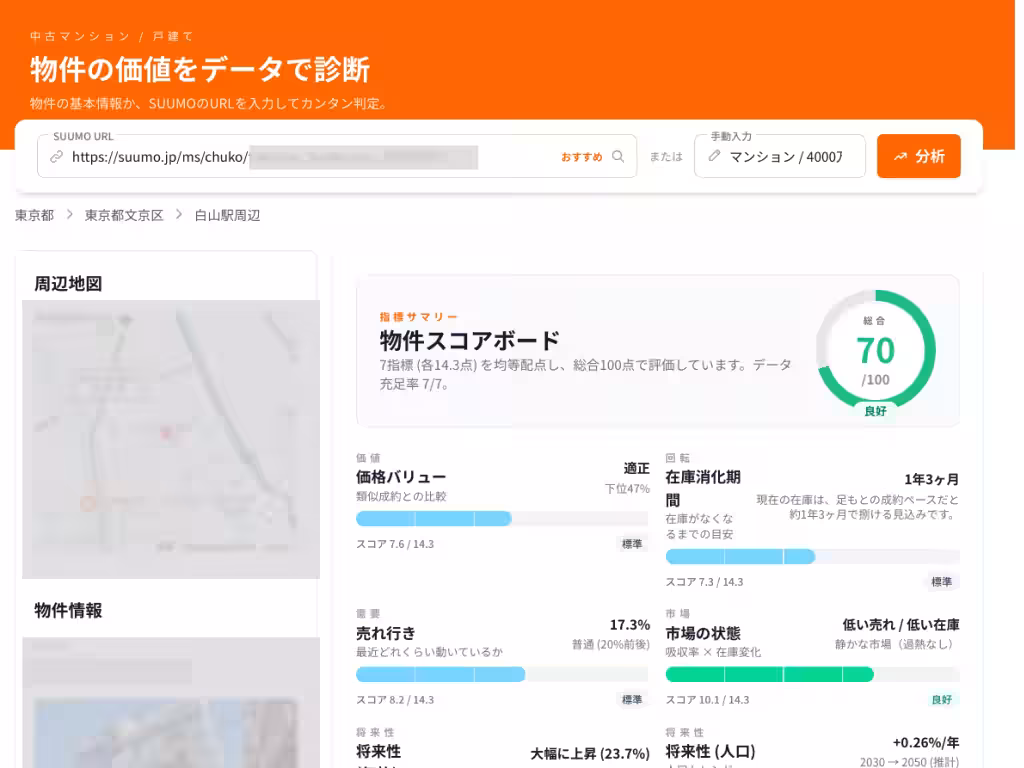The image size is (1024, 768).
Task: Open the おすすめ recommendation link
Action: [581, 157]
